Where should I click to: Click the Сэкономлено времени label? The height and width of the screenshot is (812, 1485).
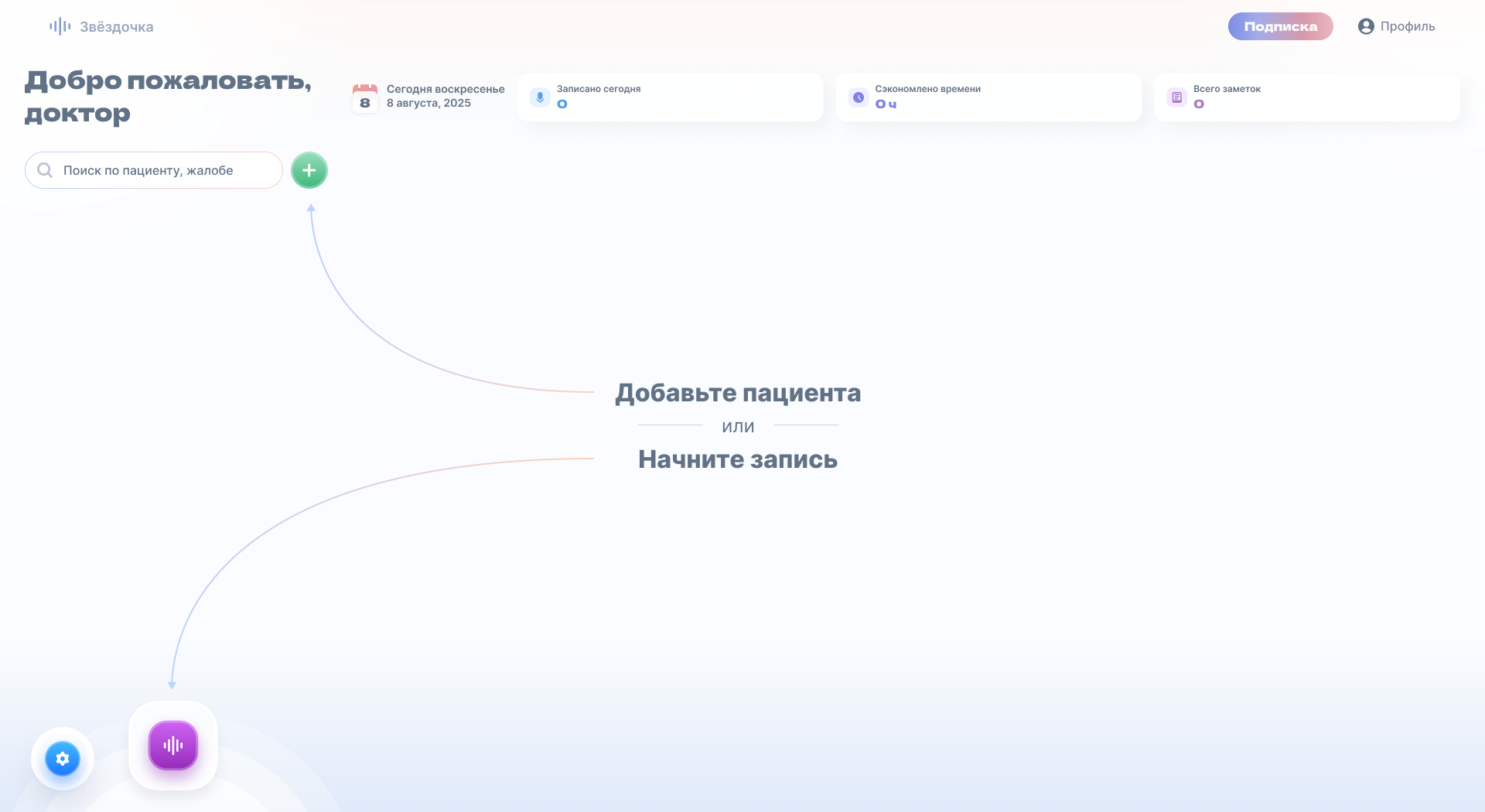(x=927, y=89)
